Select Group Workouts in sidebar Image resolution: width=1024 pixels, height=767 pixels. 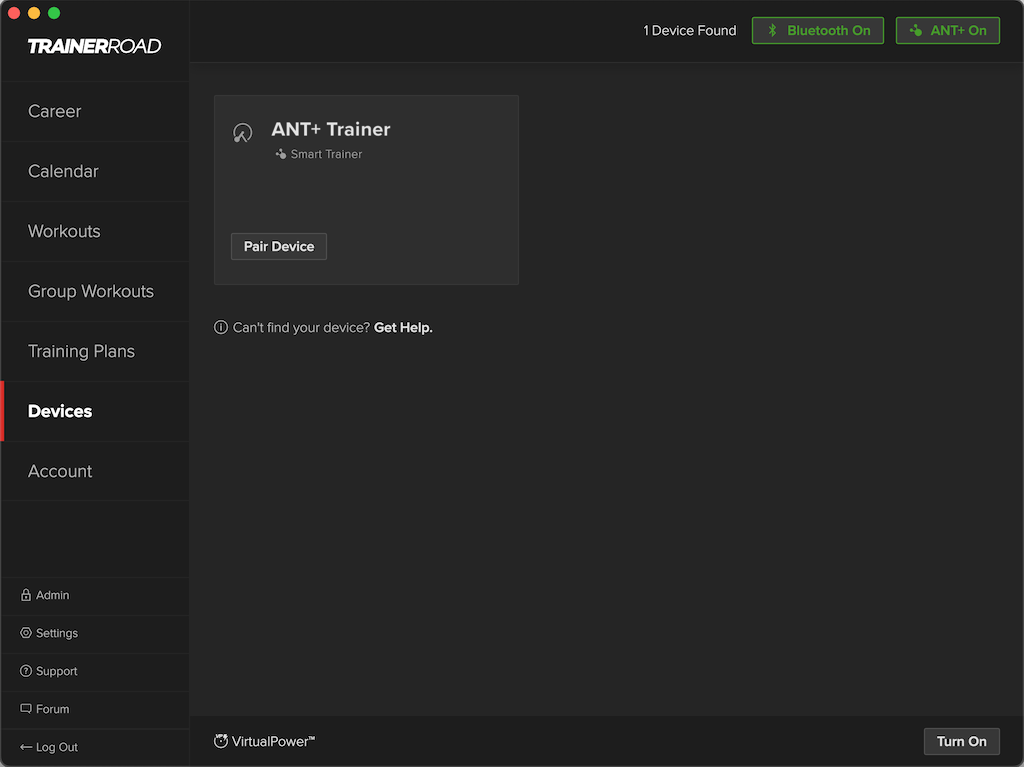click(95, 291)
